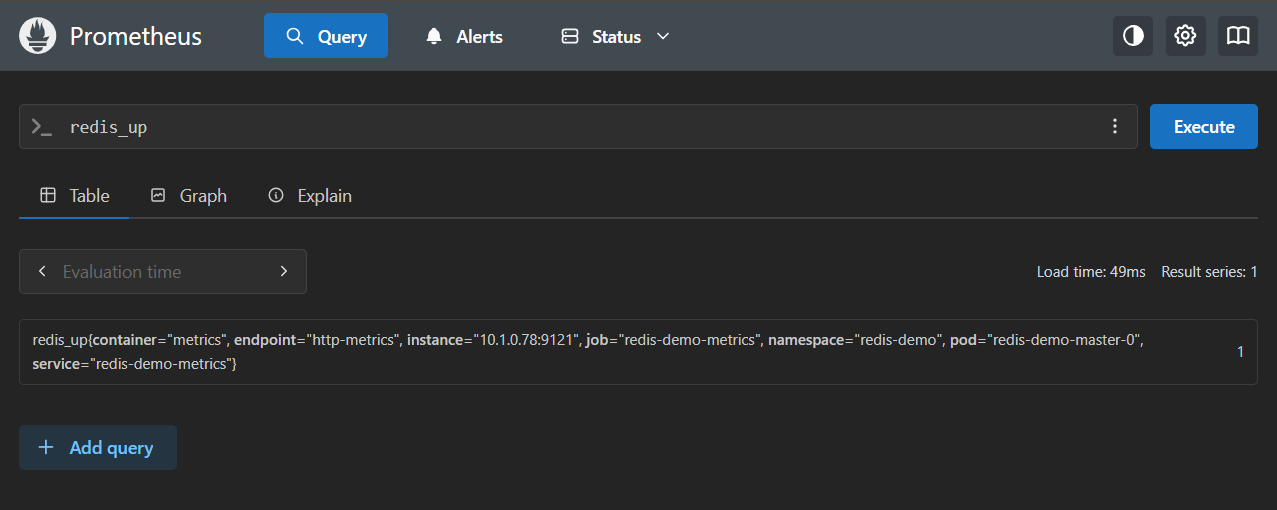This screenshot has height=510, width=1277.
Task: Open the query options three-dot menu
Action: pyautogui.click(x=1115, y=126)
